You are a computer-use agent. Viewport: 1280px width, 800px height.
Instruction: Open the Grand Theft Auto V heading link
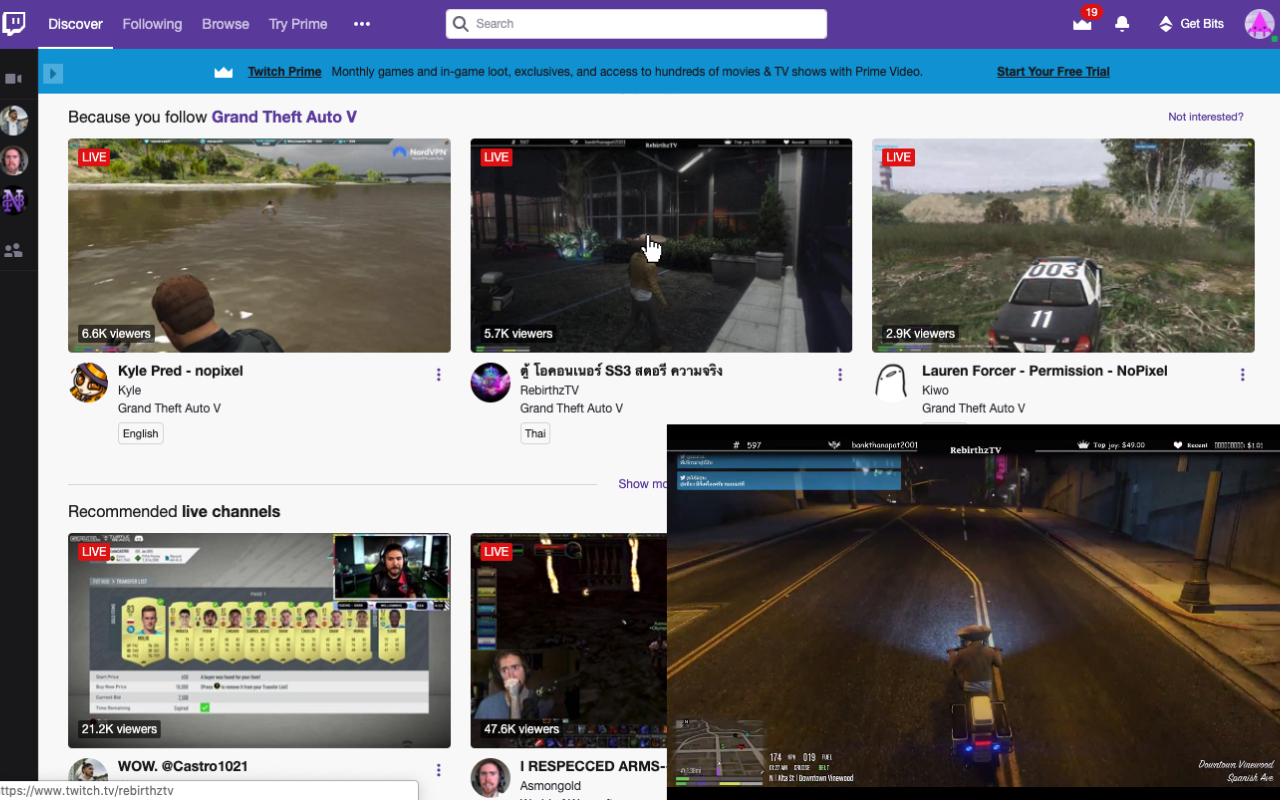(x=284, y=117)
